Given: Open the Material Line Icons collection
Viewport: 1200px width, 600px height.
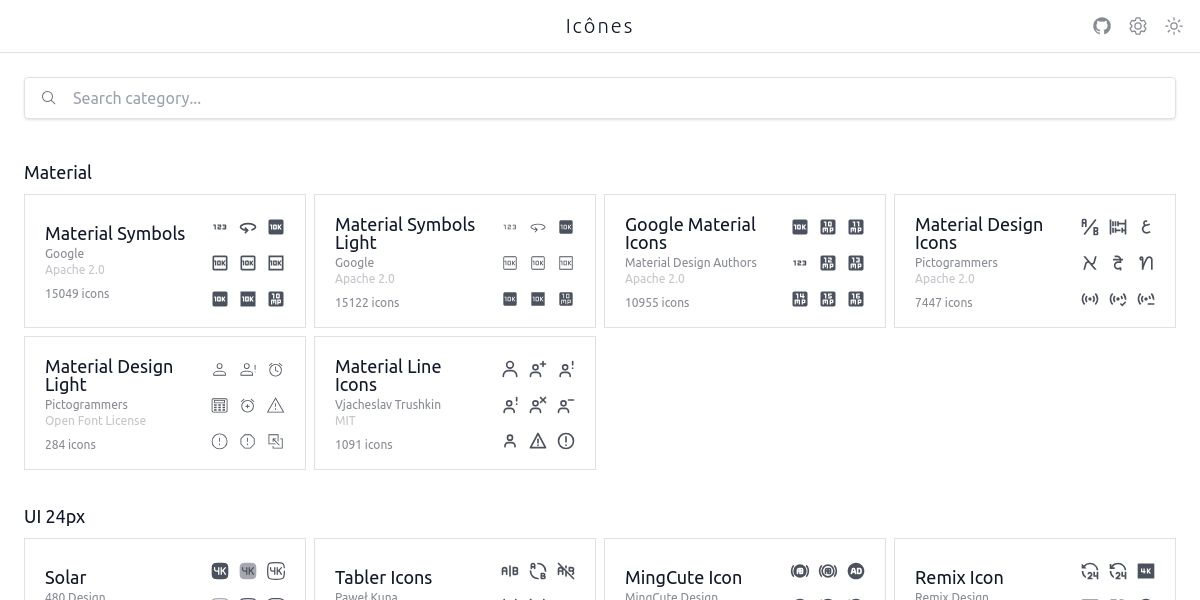Looking at the screenshot, I should (x=388, y=376).
